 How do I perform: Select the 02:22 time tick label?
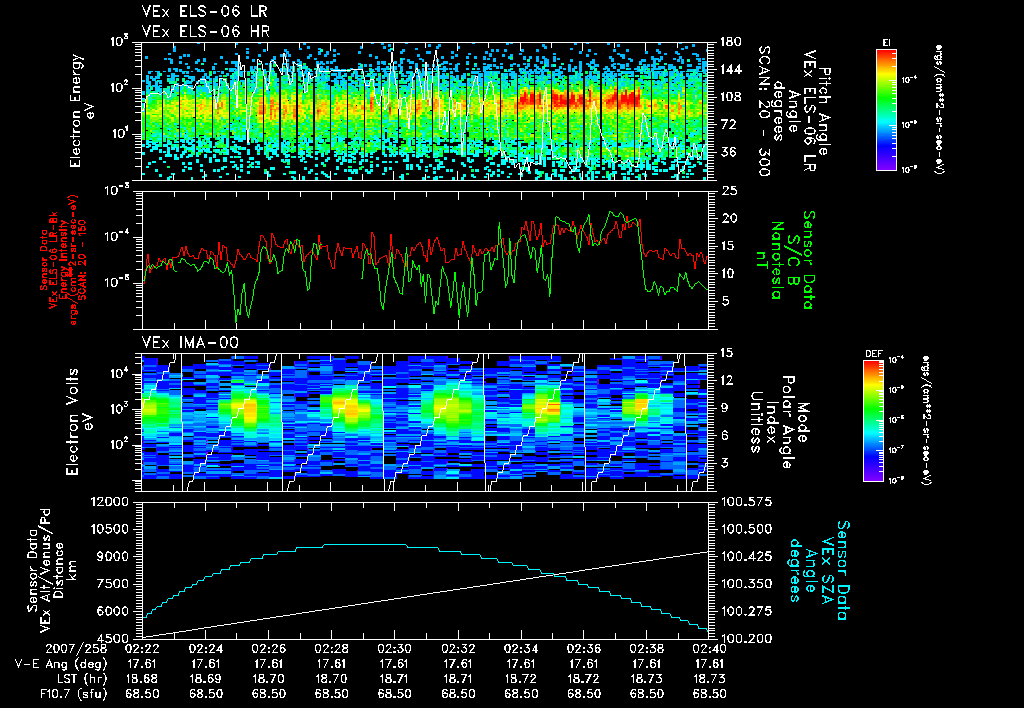142,649
